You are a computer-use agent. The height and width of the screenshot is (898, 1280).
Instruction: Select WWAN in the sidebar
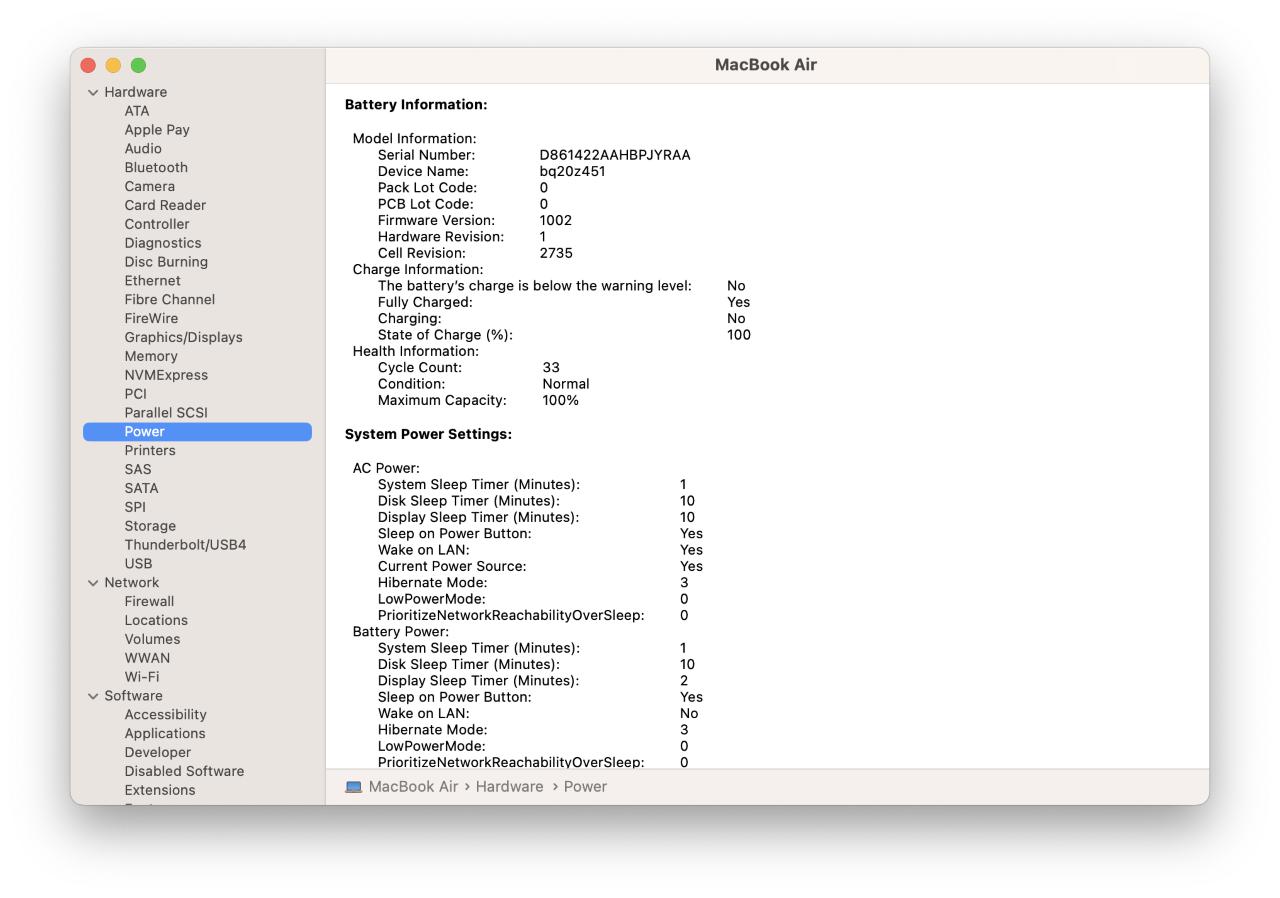coord(147,659)
